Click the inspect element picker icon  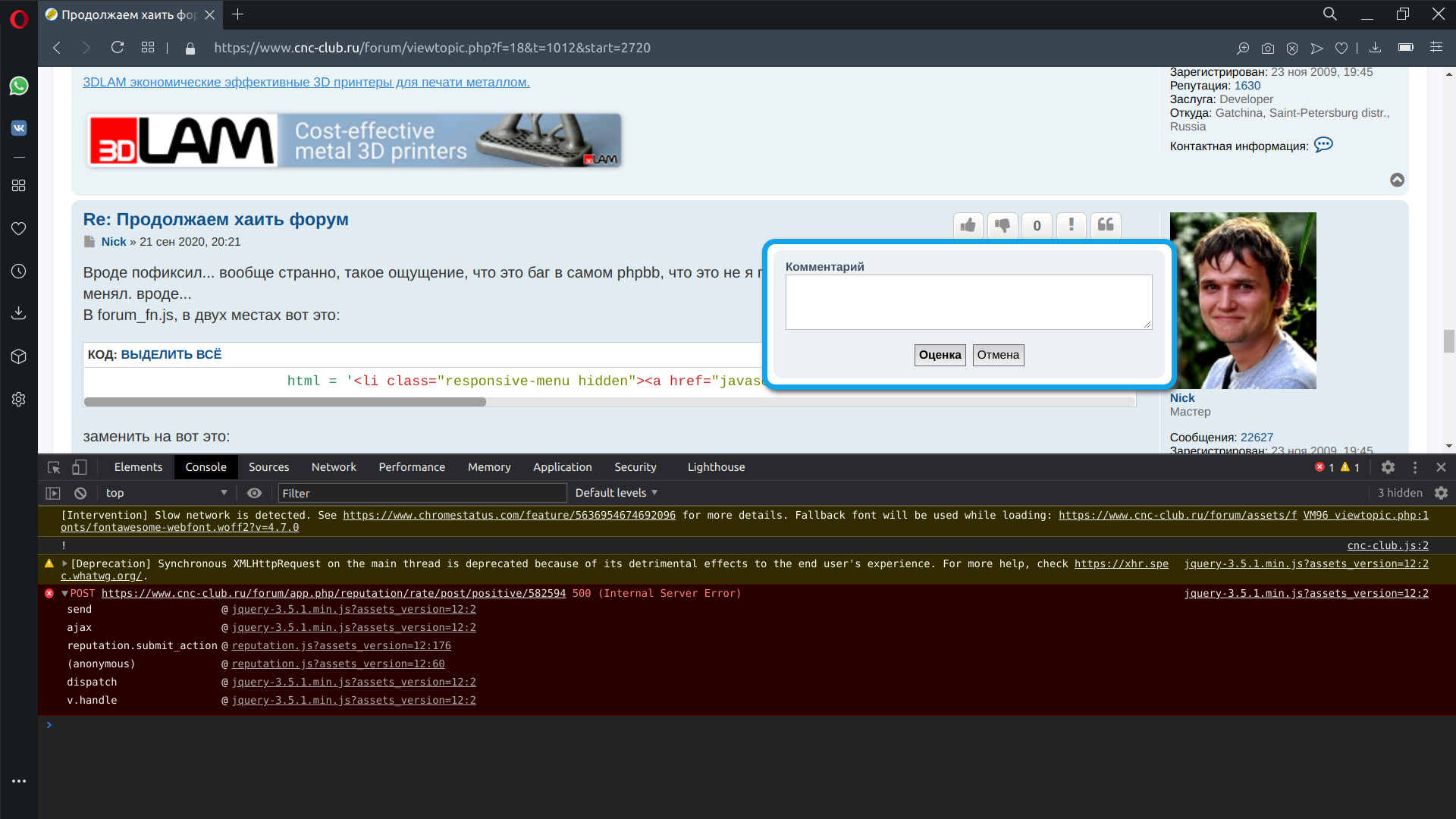54,468
